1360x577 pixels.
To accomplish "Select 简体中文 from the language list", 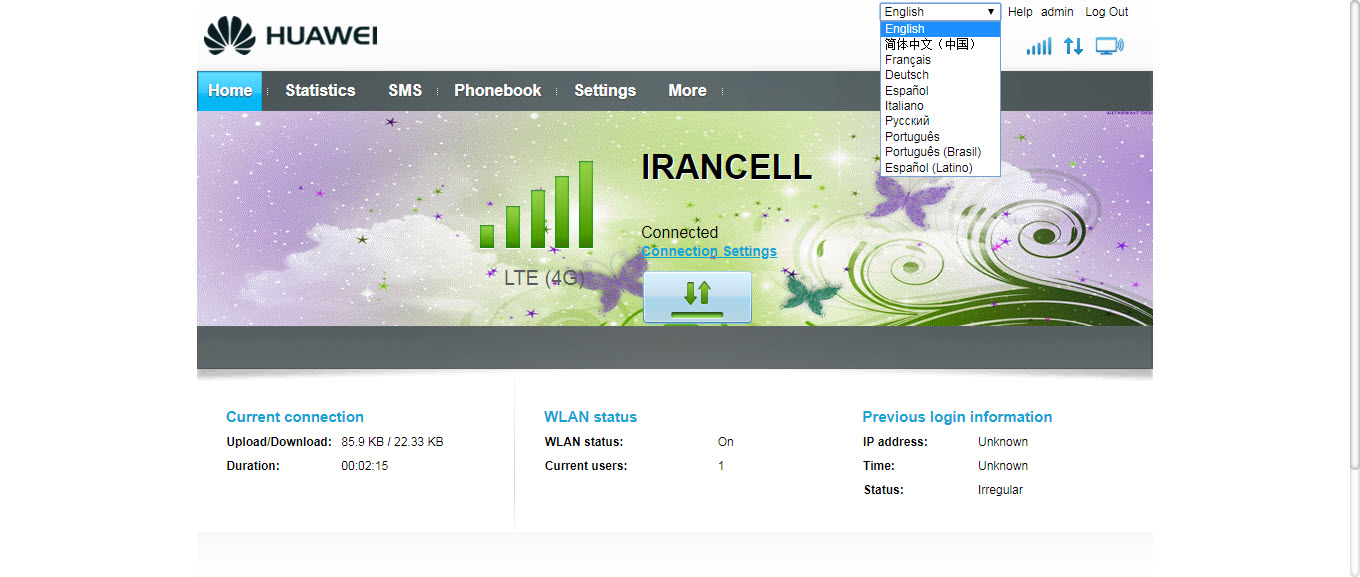I will coord(940,44).
